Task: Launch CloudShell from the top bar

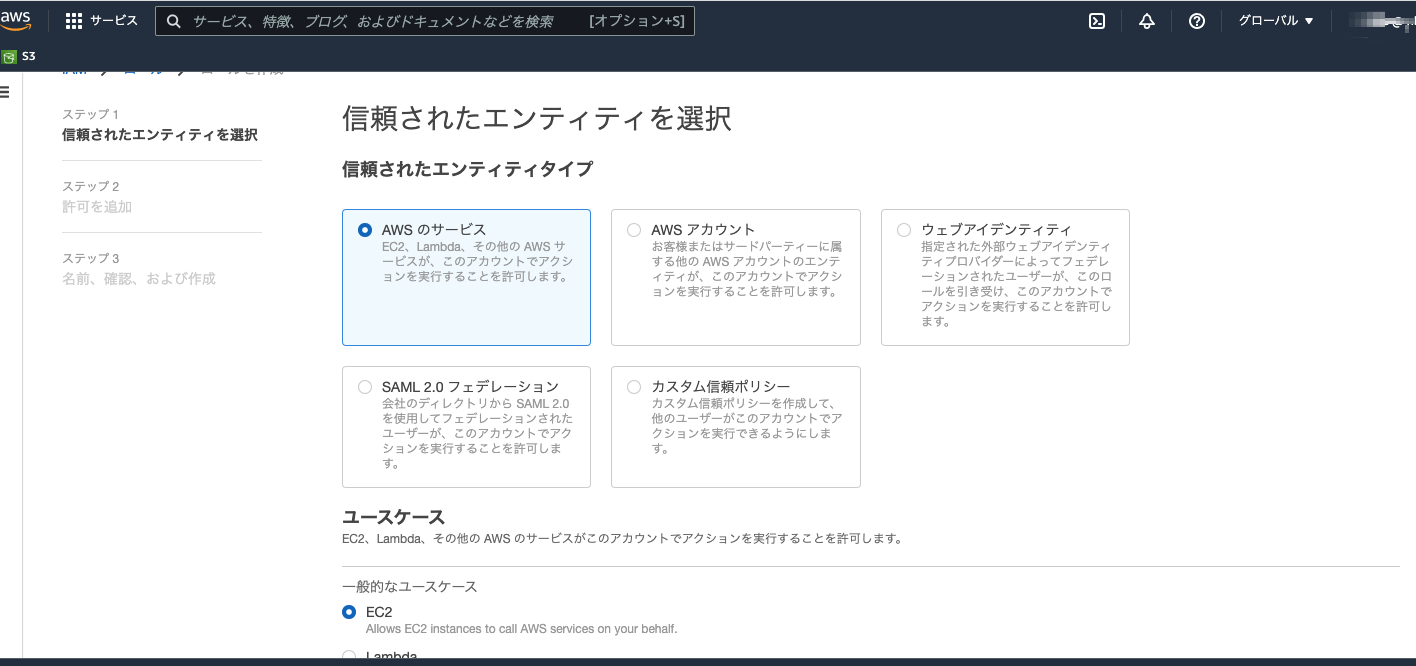Action: pyautogui.click(x=1097, y=21)
